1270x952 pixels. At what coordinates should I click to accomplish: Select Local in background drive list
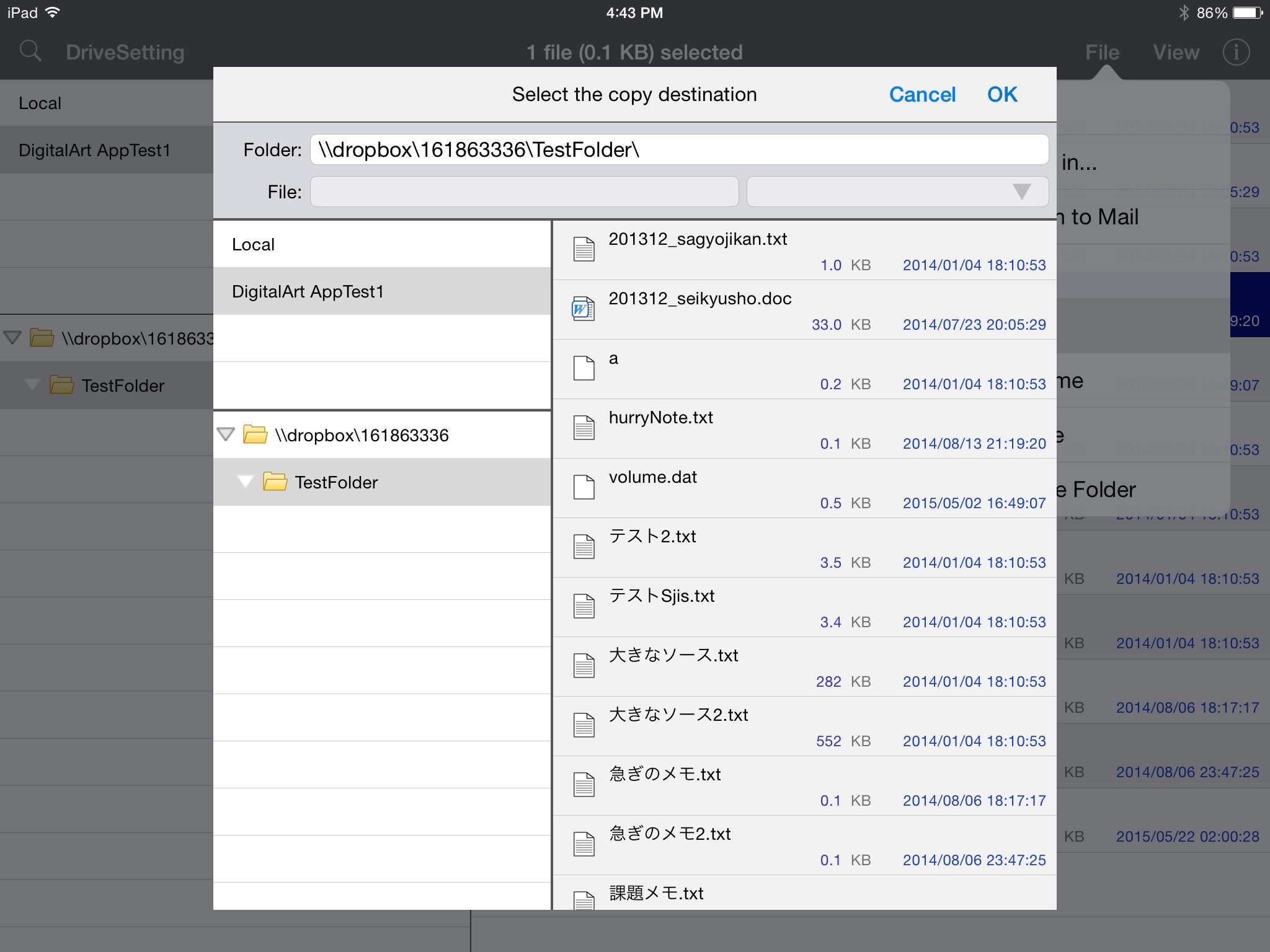click(107, 103)
